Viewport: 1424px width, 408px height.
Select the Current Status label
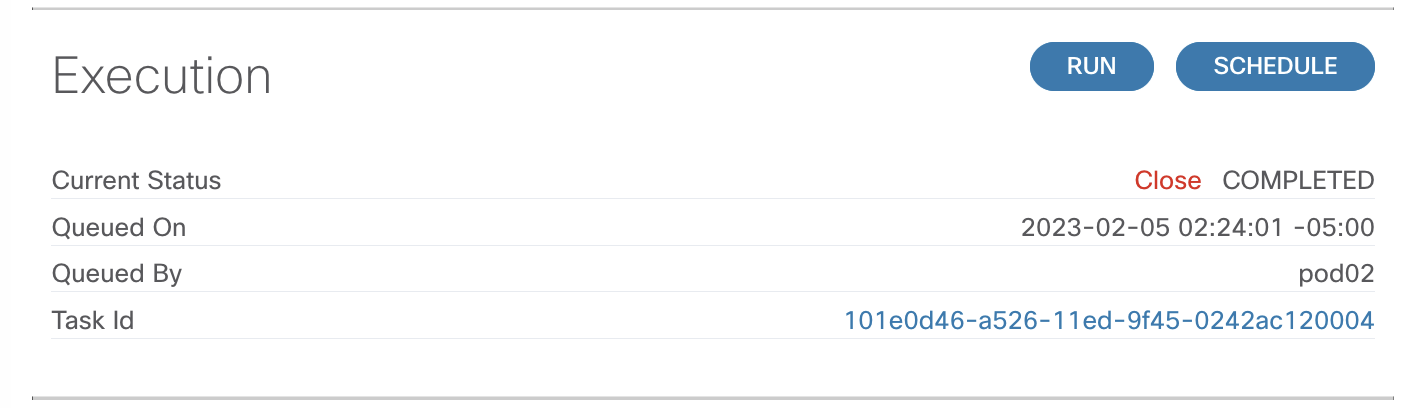pos(136,181)
